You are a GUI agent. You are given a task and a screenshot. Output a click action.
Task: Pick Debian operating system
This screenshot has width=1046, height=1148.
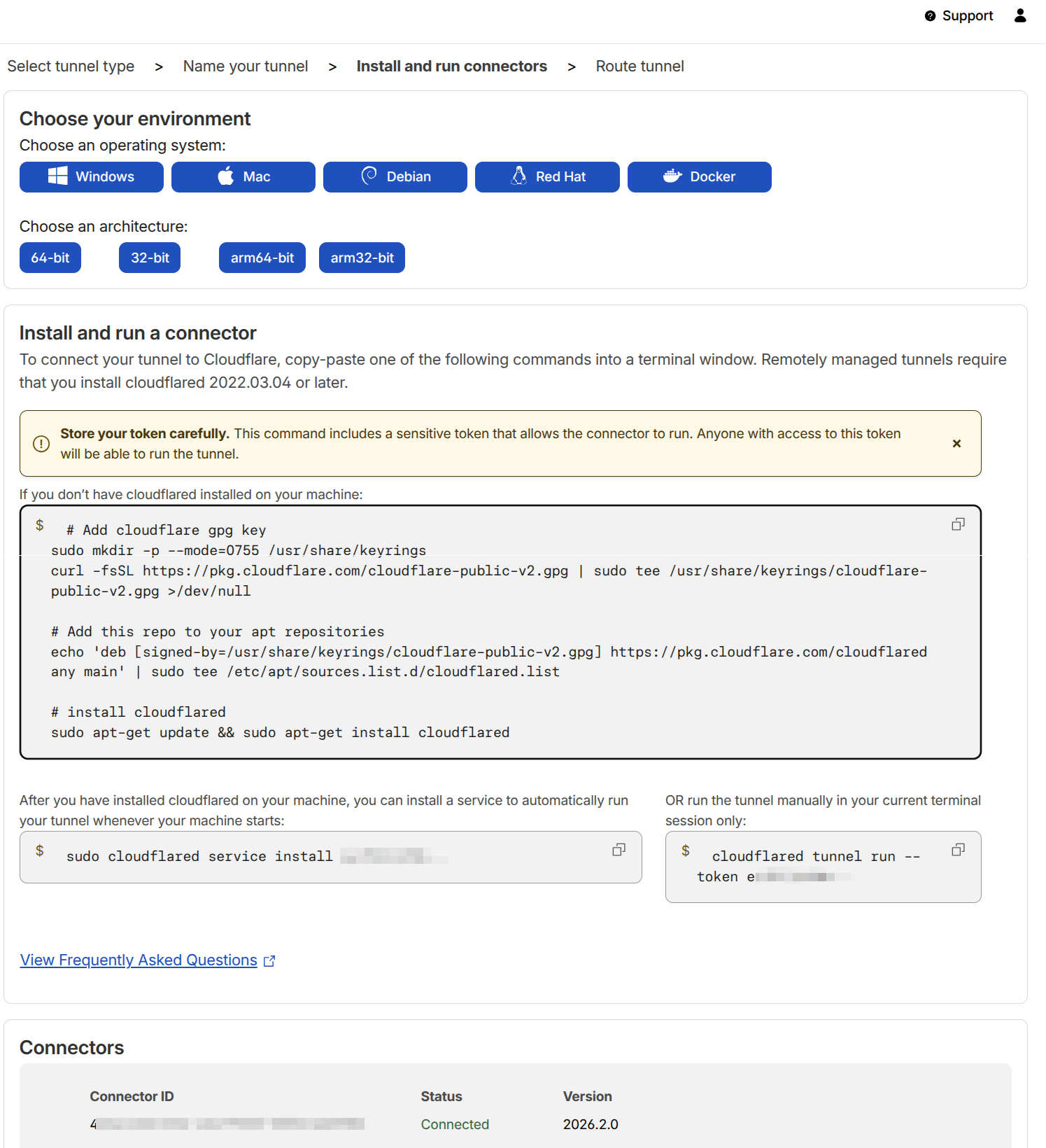pyautogui.click(x=395, y=177)
